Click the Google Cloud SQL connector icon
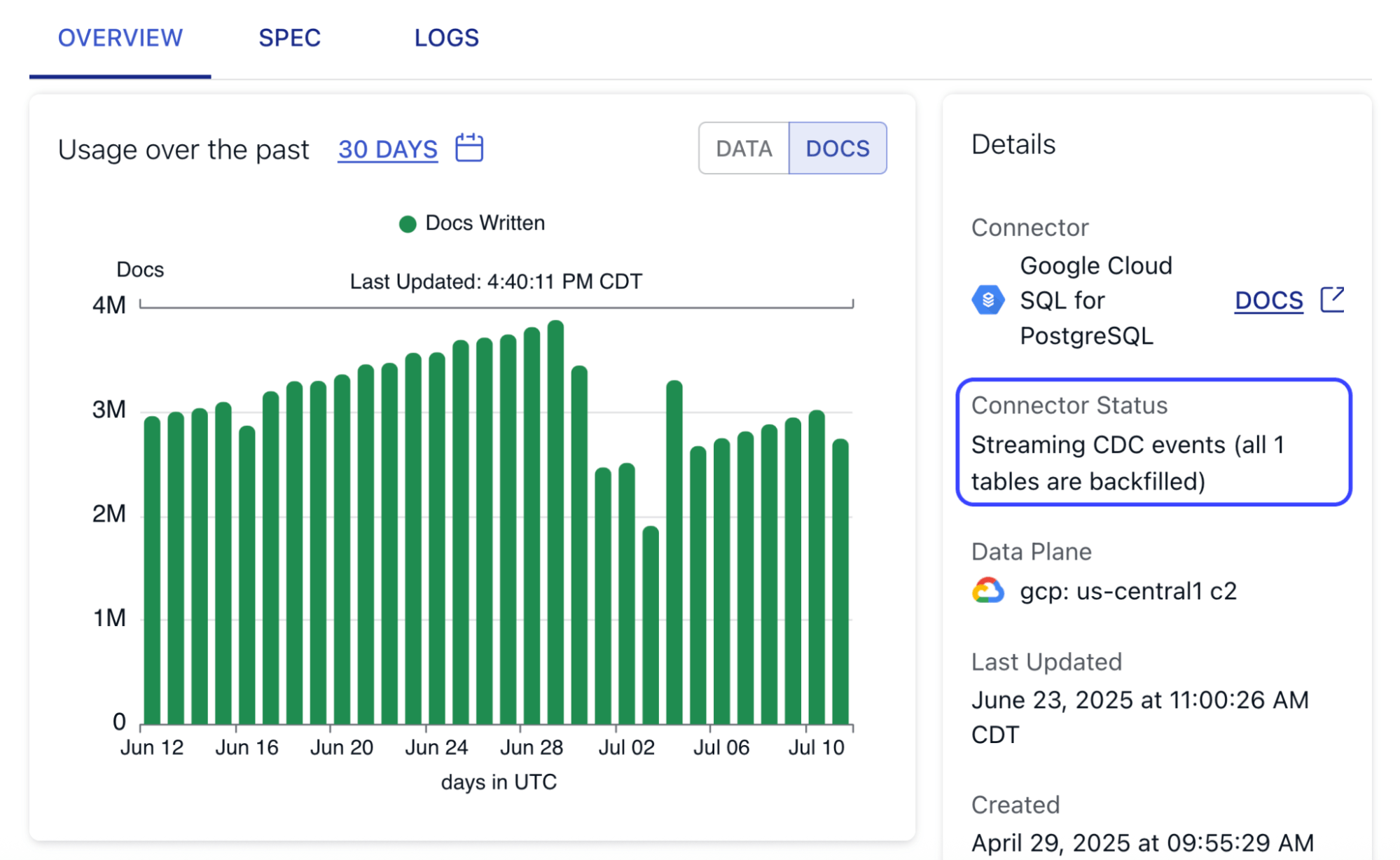This screenshot has width=1400, height=860. pos(987,300)
